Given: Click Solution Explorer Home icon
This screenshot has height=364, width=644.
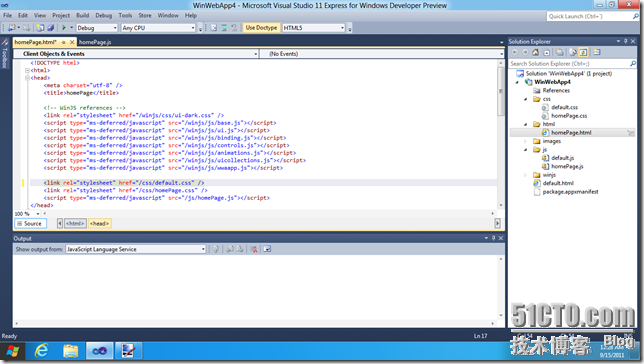Looking at the screenshot, I should click(535, 52).
